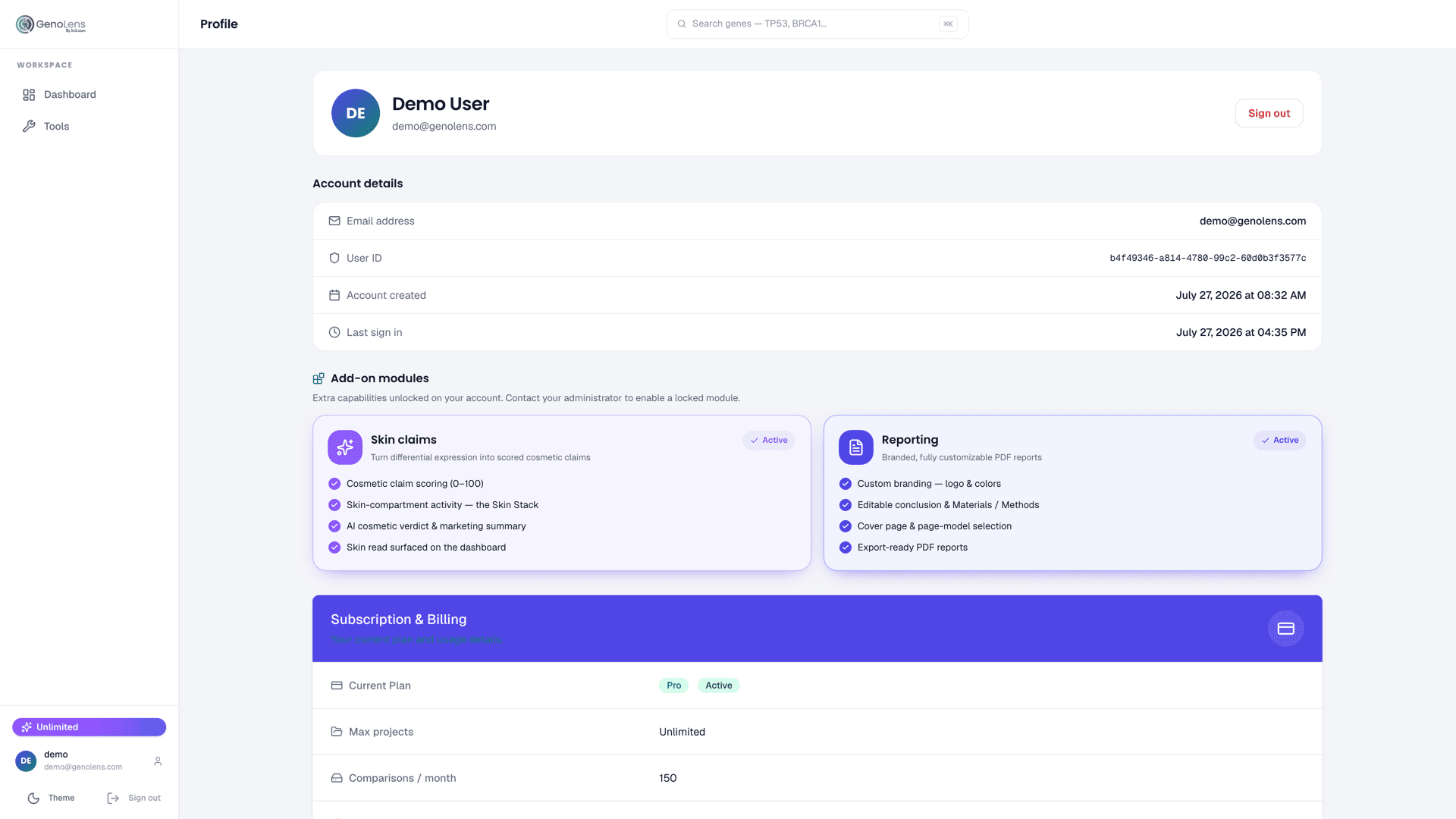Click checkmark beside Skin read surfaced
Viewport: 1456px width, 819px height.
[334, 548]
